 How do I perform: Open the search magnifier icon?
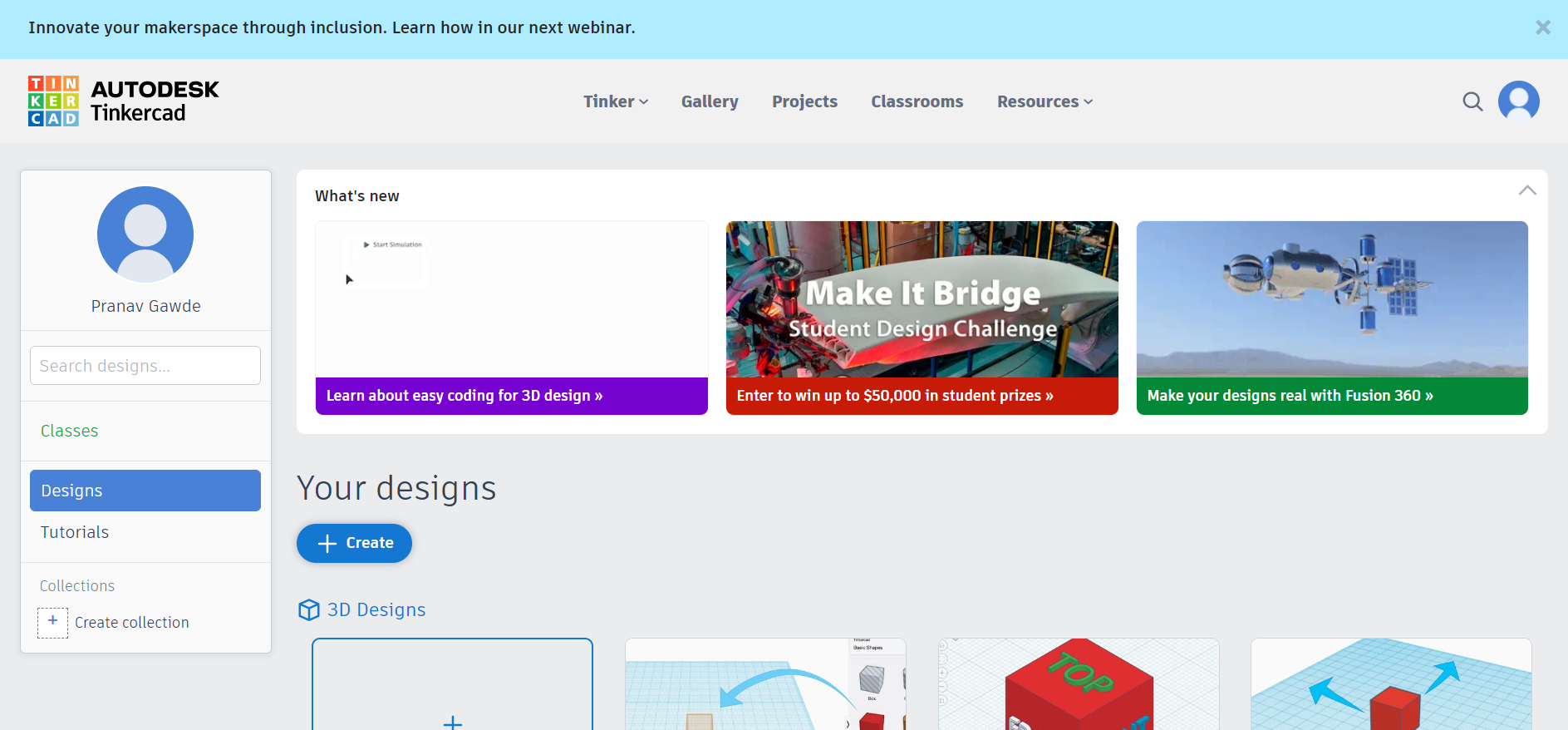pos(1472,101)
